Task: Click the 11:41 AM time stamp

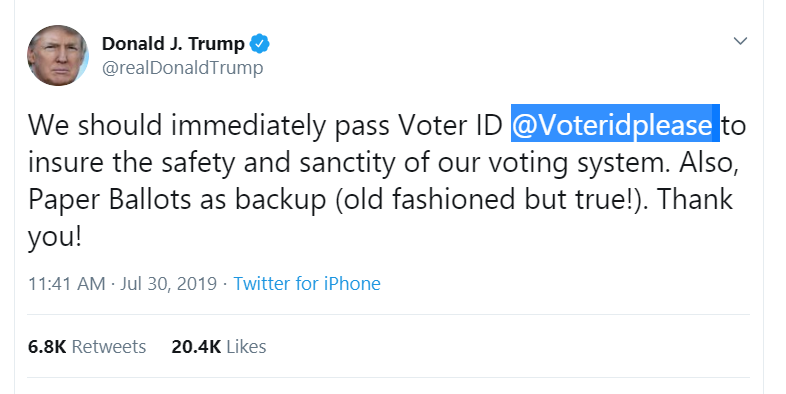Action: [67, 284]
